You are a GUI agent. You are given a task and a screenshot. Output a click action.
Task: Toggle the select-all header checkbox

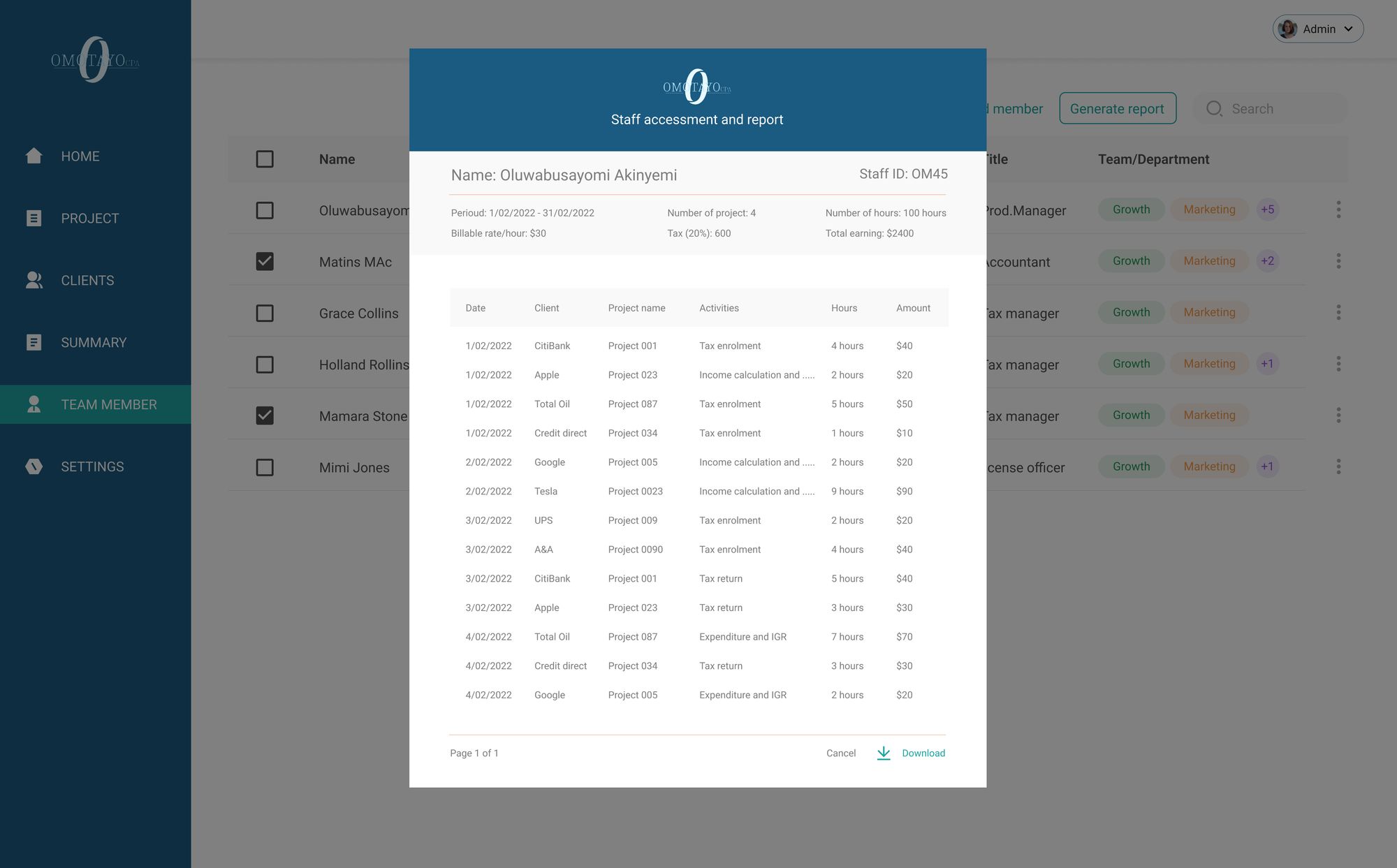265,159
